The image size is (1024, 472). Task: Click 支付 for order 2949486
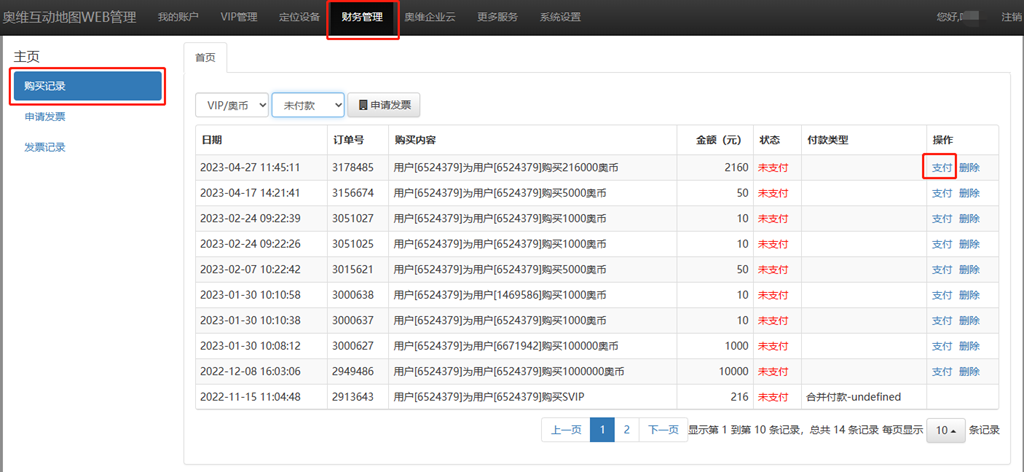942,371
